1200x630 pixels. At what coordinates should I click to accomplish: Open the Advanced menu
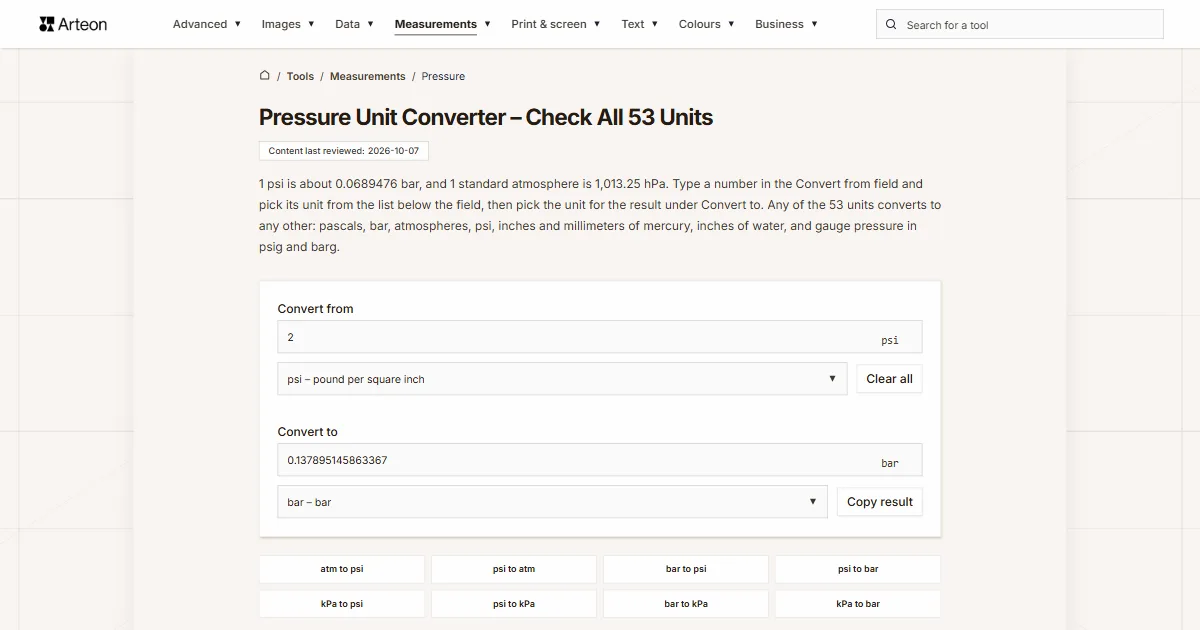click(207, 24)
